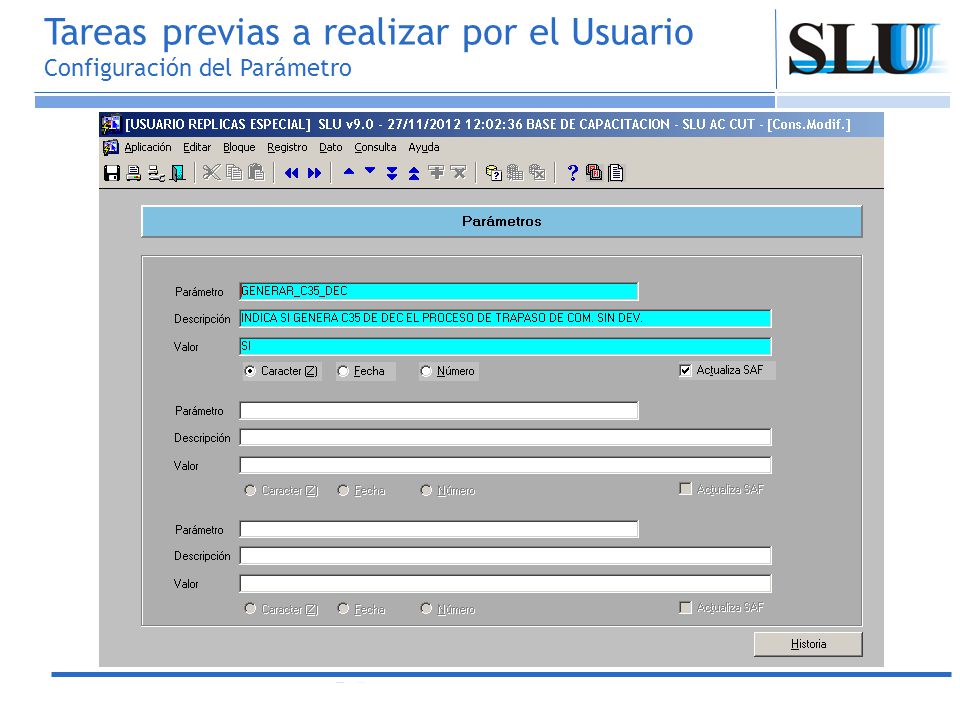Image resolution: width=960 pixels, height=720 pixels.
Task: Click the red overlapping pages toolbar icon
Action: click(x=594, y=173)
